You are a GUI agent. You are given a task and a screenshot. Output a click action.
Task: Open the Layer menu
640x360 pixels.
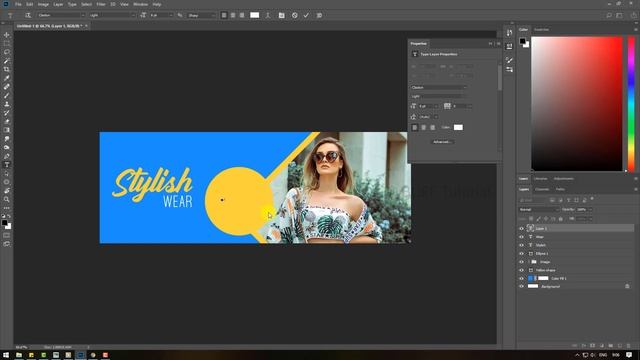[58, 4]
